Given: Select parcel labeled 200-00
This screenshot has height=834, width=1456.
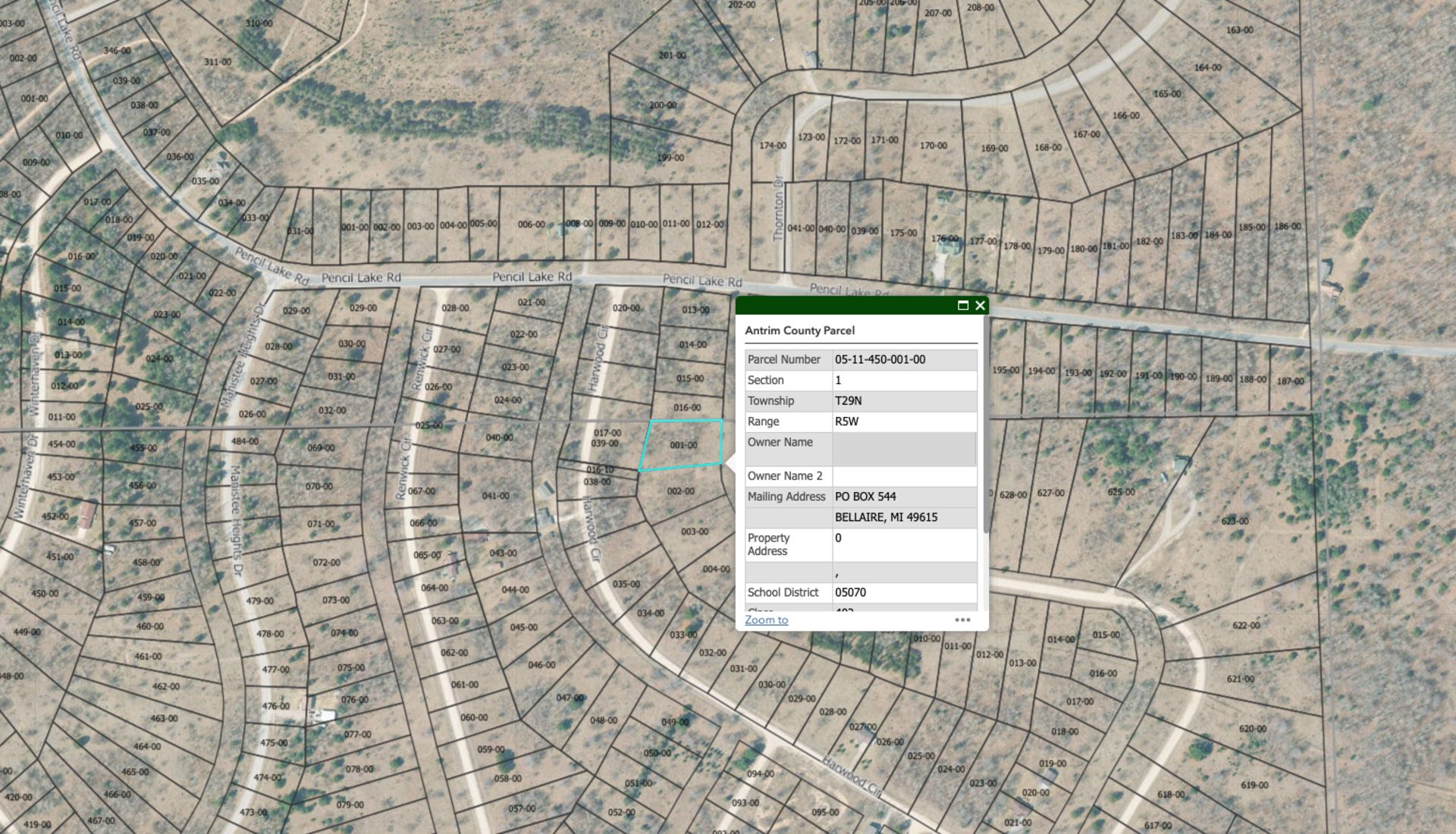Looking at the screenshot, I should point(662,105).
